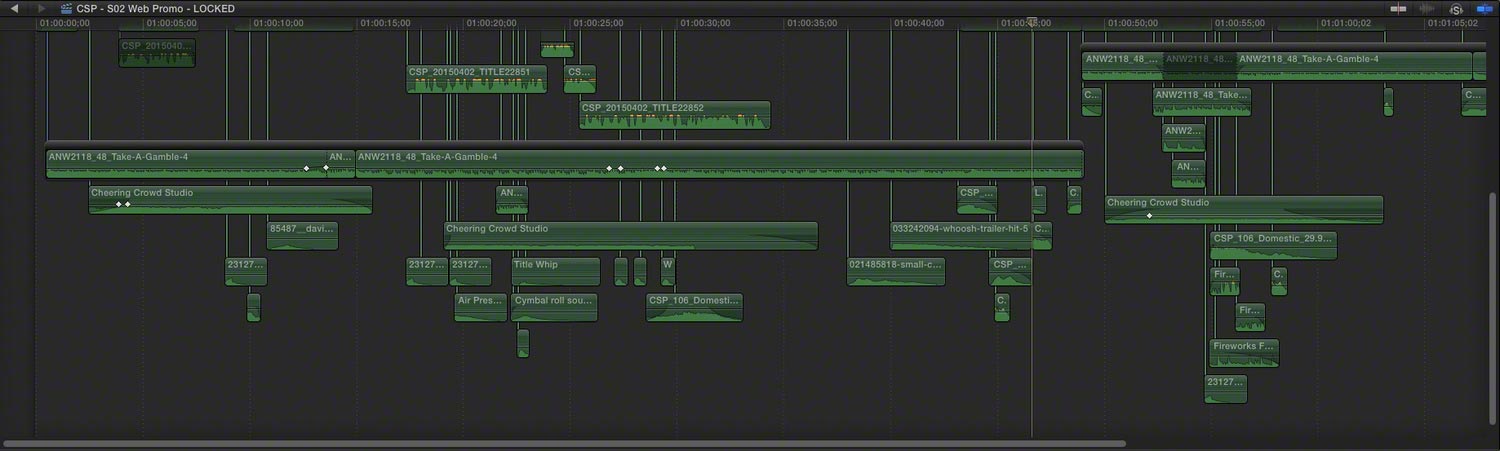The height and width of the screenshot is (451, 1500).
Task: Select the 033242094-whoosh-trailer-hit-5 clip
Action: pos(961,235)
